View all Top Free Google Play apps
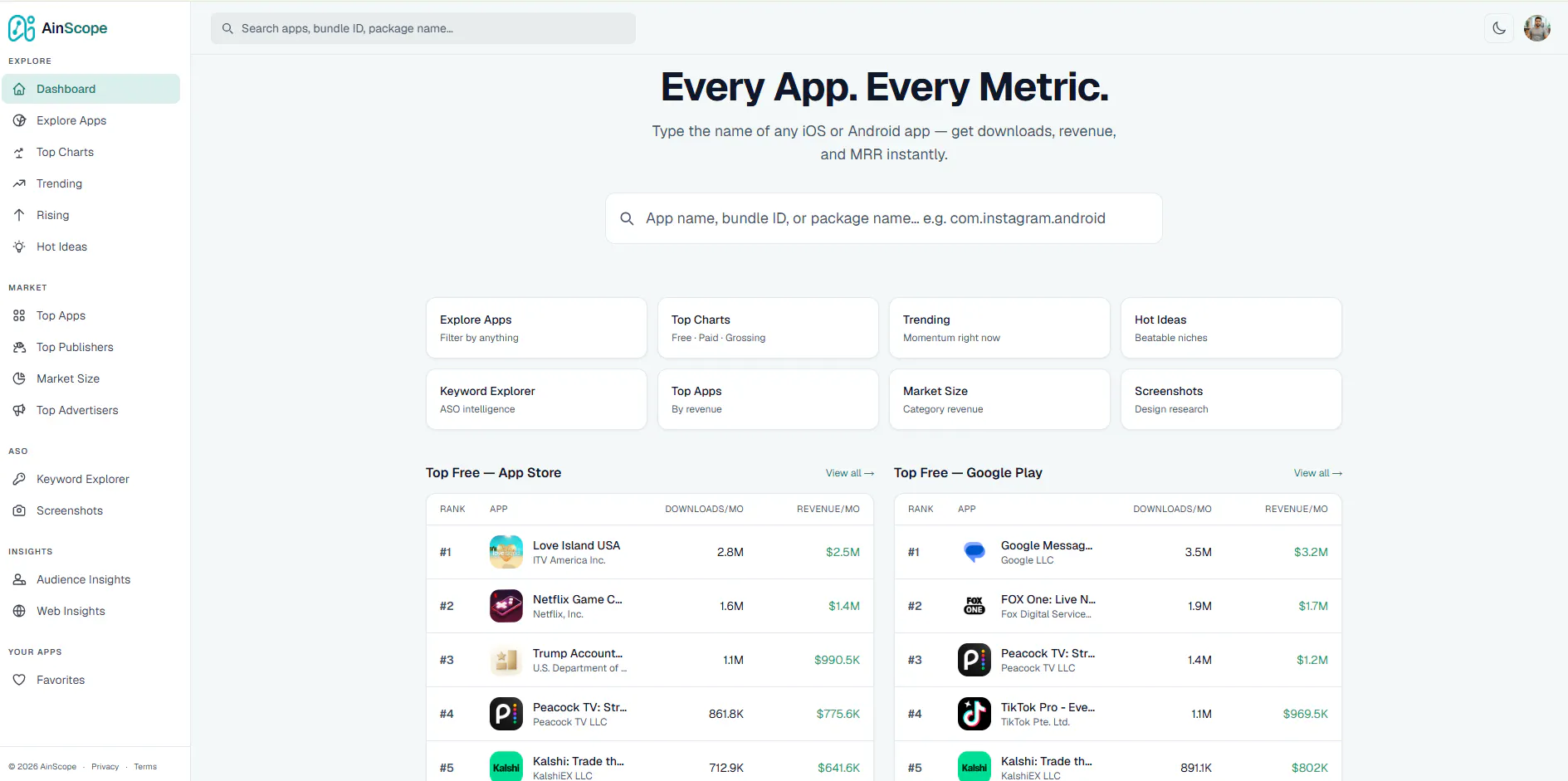Image resolution: width=1568 pixels, height=781 pixels. (x=1318, y=473)
